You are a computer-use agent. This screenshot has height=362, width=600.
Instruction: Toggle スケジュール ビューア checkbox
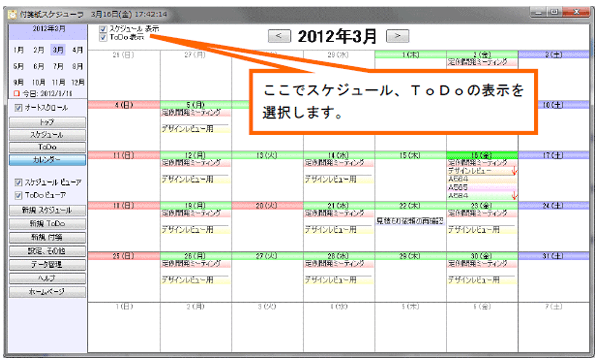point(18,182)
